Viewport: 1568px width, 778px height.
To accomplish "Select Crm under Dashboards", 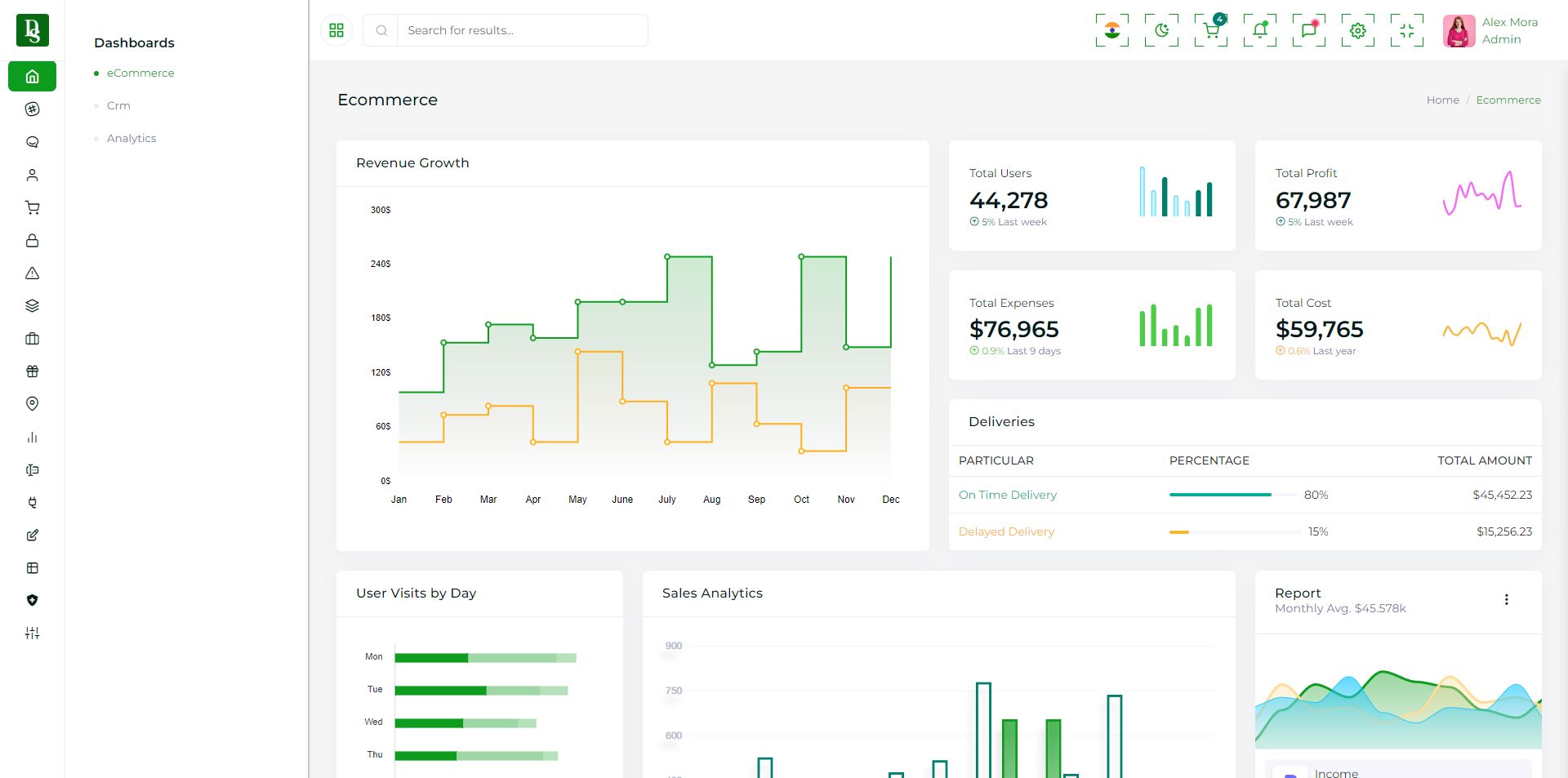I will click(118, 106).
